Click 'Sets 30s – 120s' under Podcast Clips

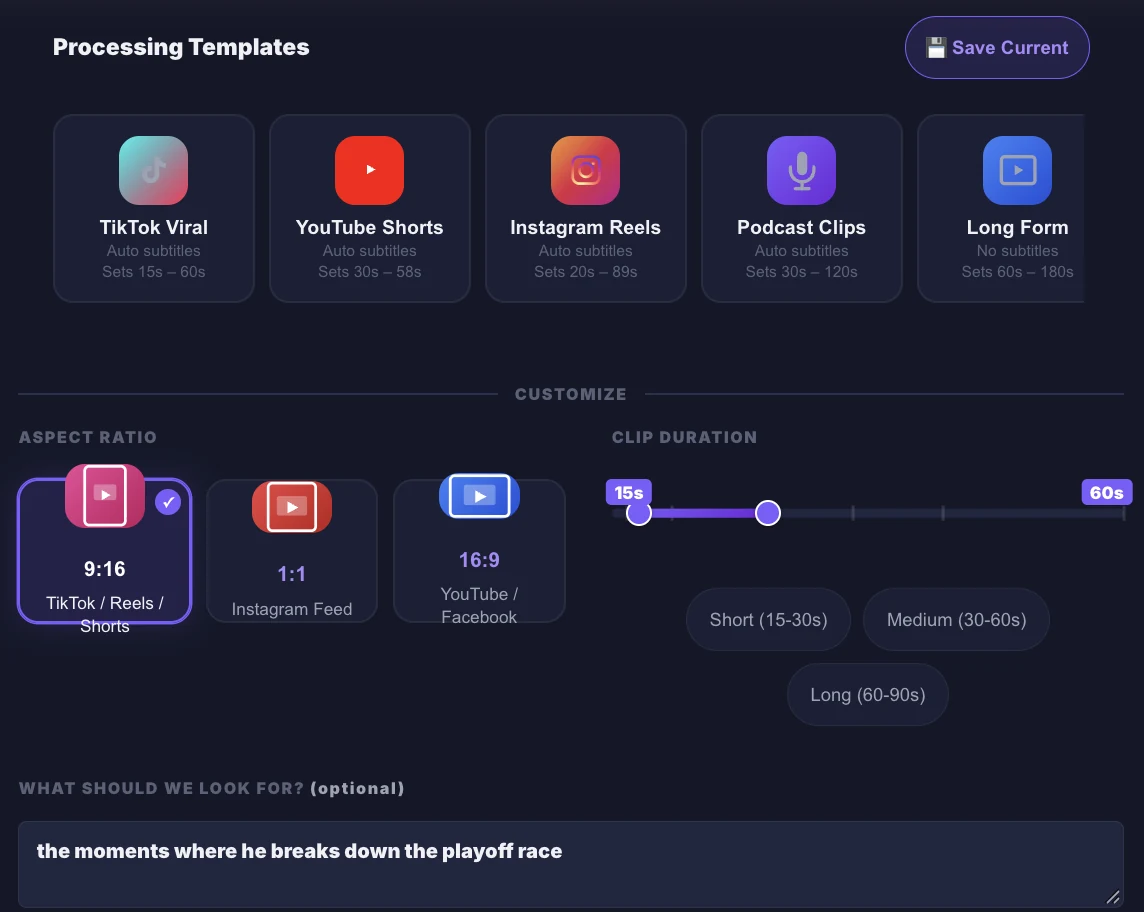[x=801, y=271]
